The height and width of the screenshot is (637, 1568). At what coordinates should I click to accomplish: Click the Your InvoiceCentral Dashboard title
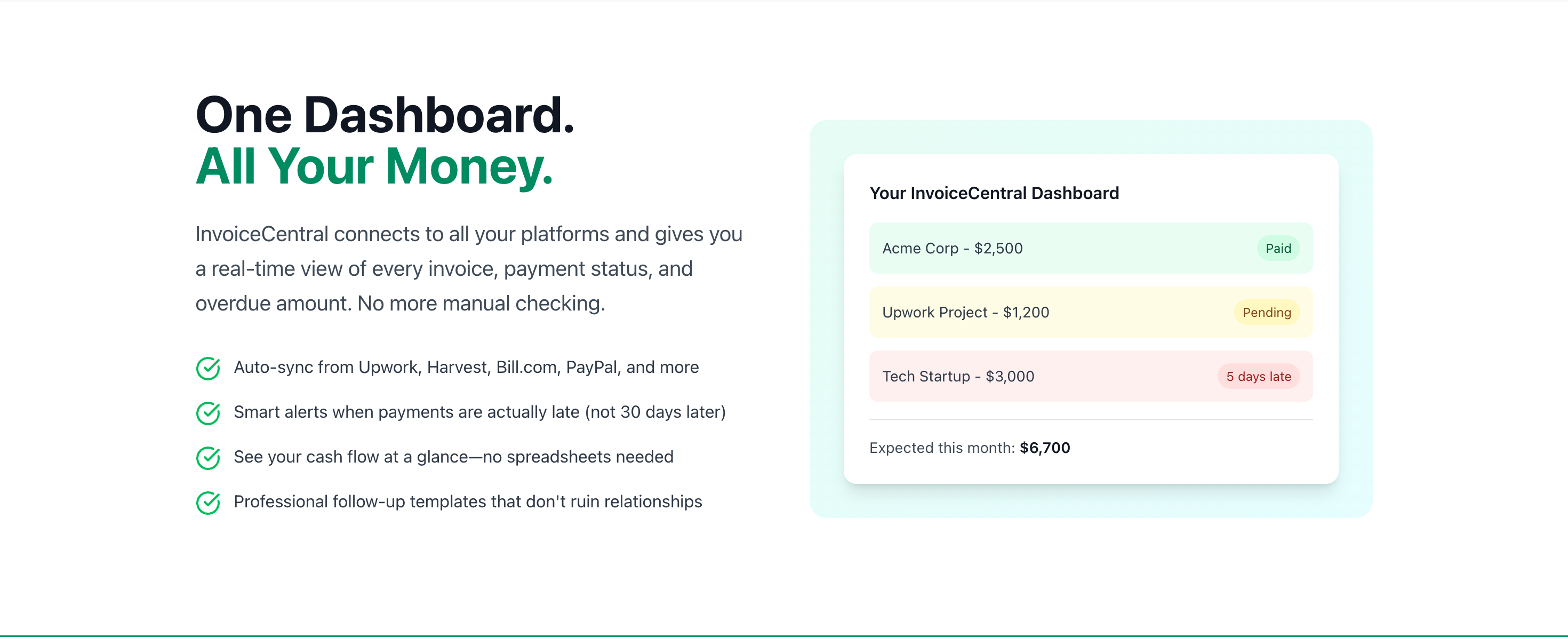click(994, 193)
